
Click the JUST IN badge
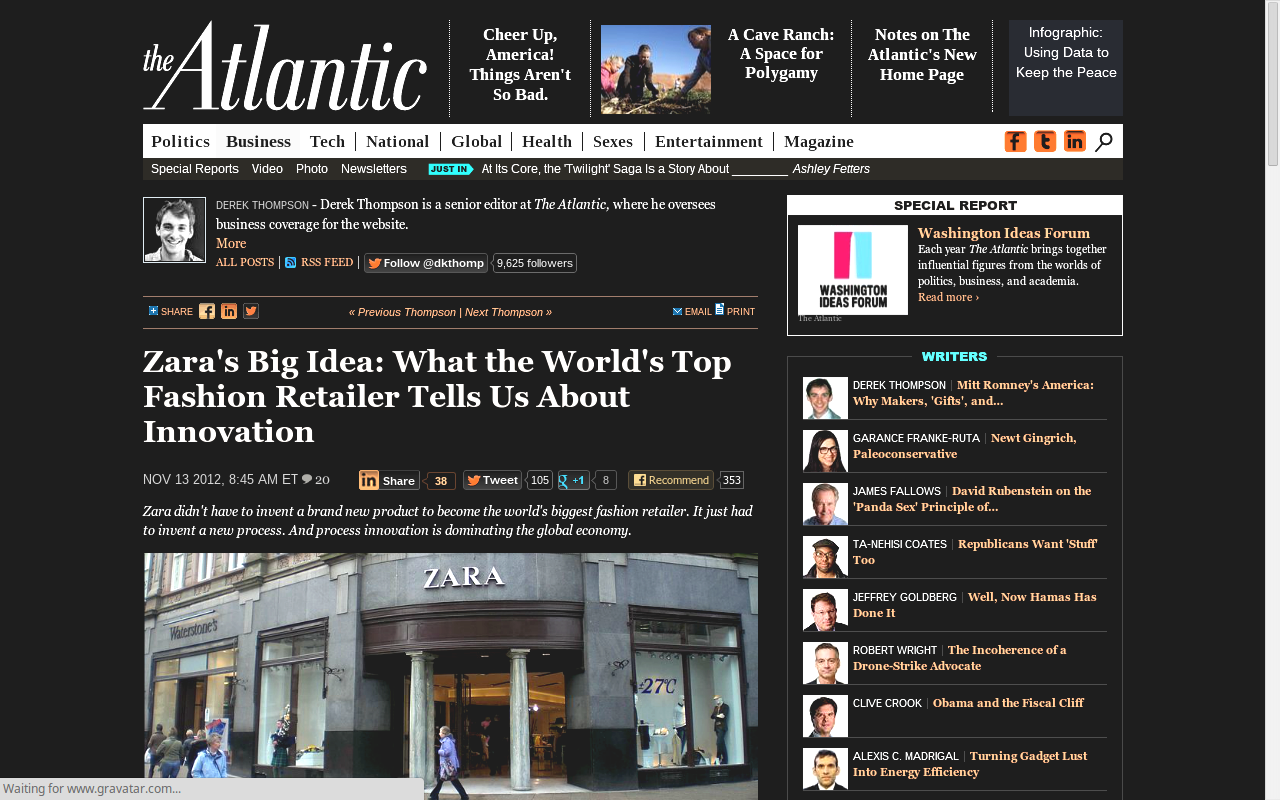pos(450,169)
